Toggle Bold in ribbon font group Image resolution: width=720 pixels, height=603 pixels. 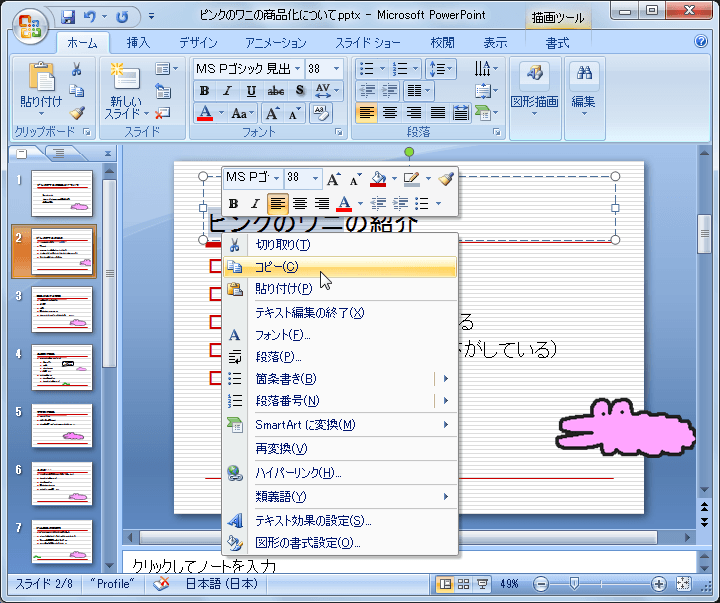(x=204, y=90)
